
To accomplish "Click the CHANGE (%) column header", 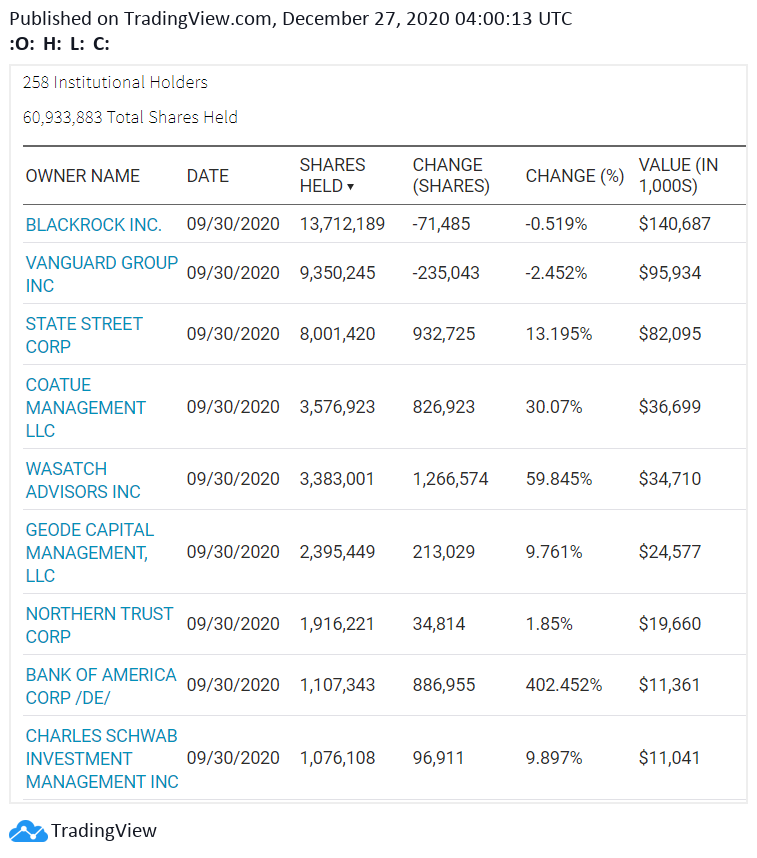I will tap(575, 176).
